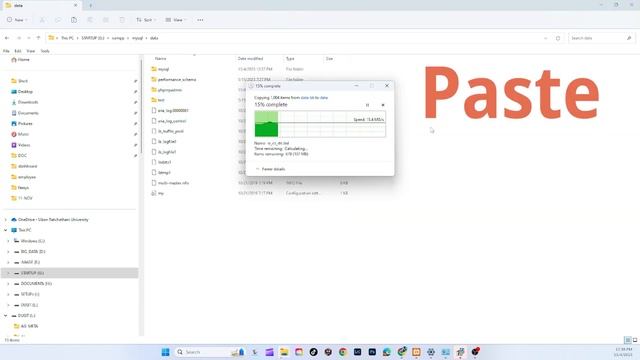Click the Delete toolbar icon
Image resolution: width=640 pixels, height=360 pixels.
click(122, 20)
